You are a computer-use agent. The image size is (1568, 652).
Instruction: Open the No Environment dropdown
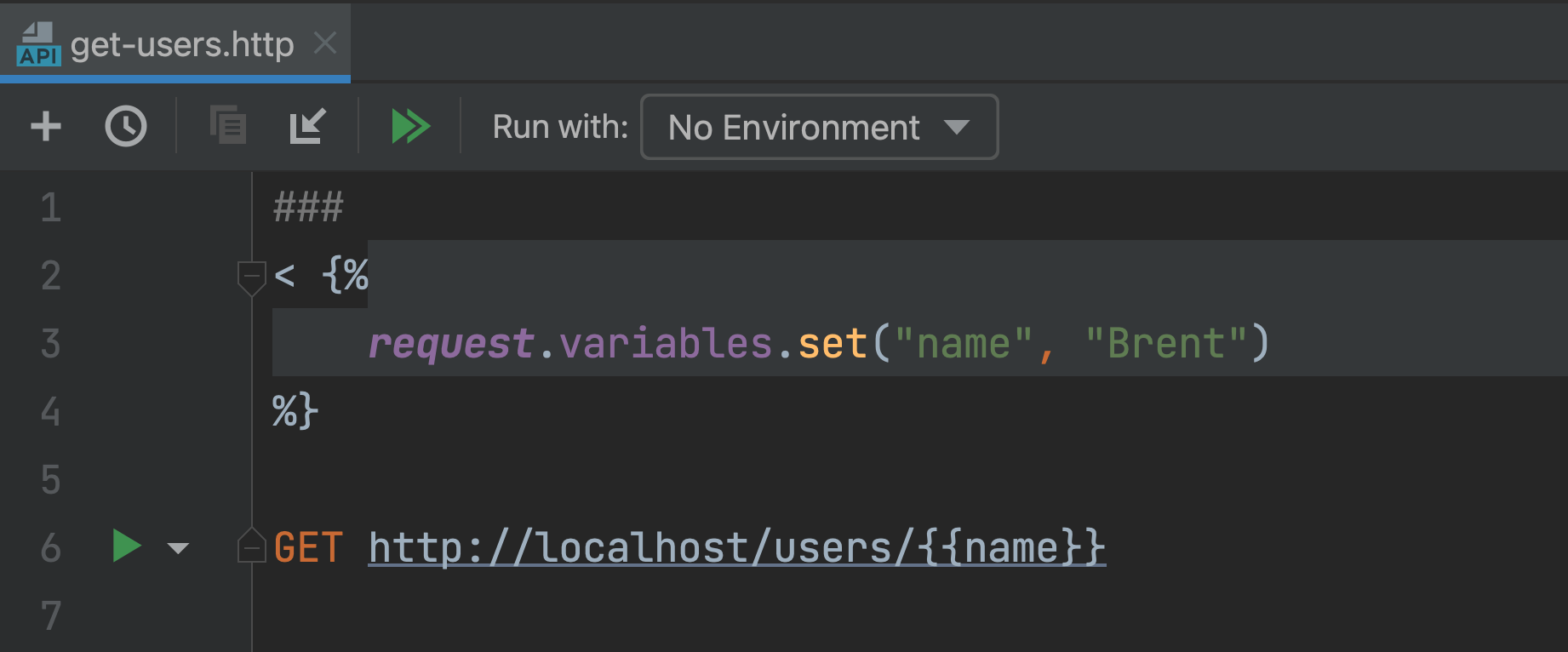pyautogui.click(x=818, y=128)
